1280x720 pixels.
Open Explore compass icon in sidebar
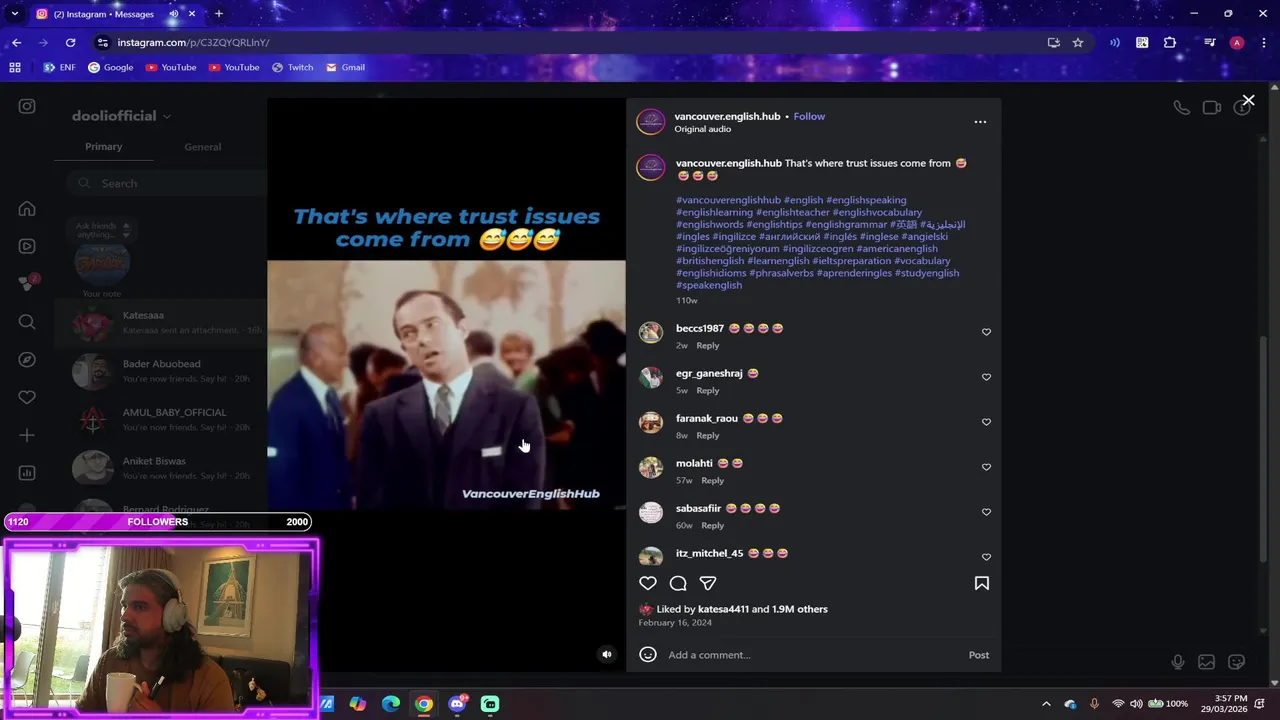[x=27, y=359]
